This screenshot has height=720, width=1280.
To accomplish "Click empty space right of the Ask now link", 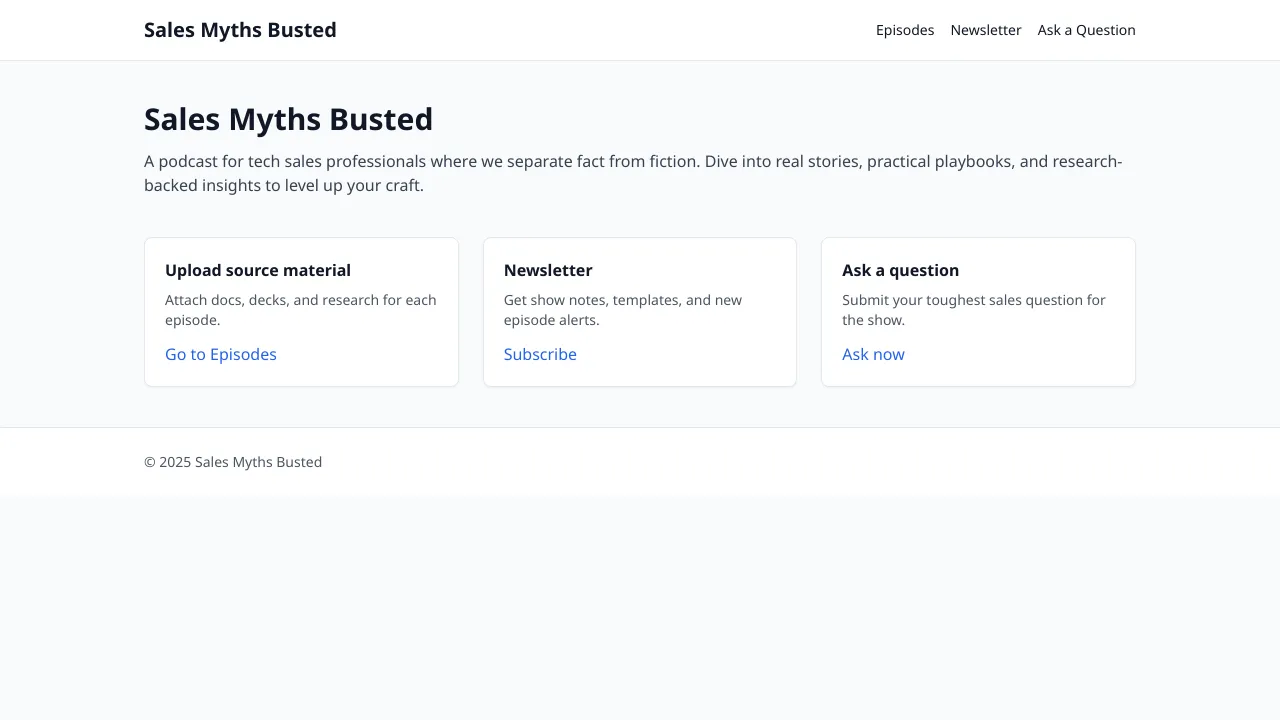I will point(1020,354).
